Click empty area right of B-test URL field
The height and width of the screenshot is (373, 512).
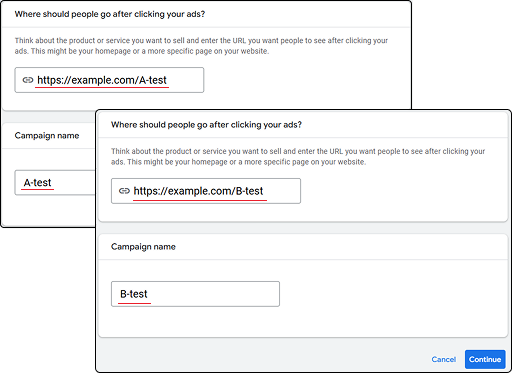pyautogui.click(x=400, y=191)
